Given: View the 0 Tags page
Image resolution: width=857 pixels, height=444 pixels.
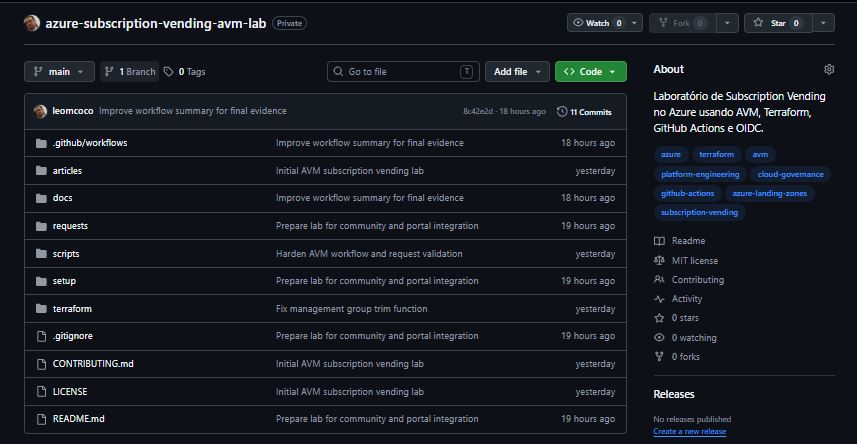Looking at the screenshot, I should coord(185,72).
